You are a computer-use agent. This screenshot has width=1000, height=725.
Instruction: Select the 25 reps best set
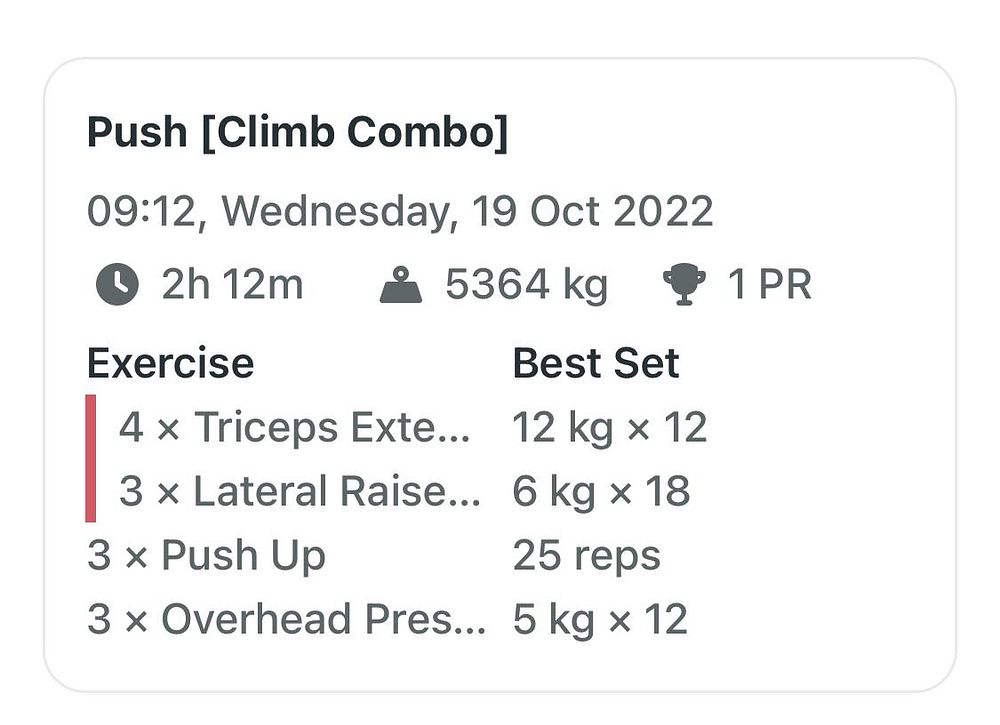pyautogui.click(x=587, y=556)
